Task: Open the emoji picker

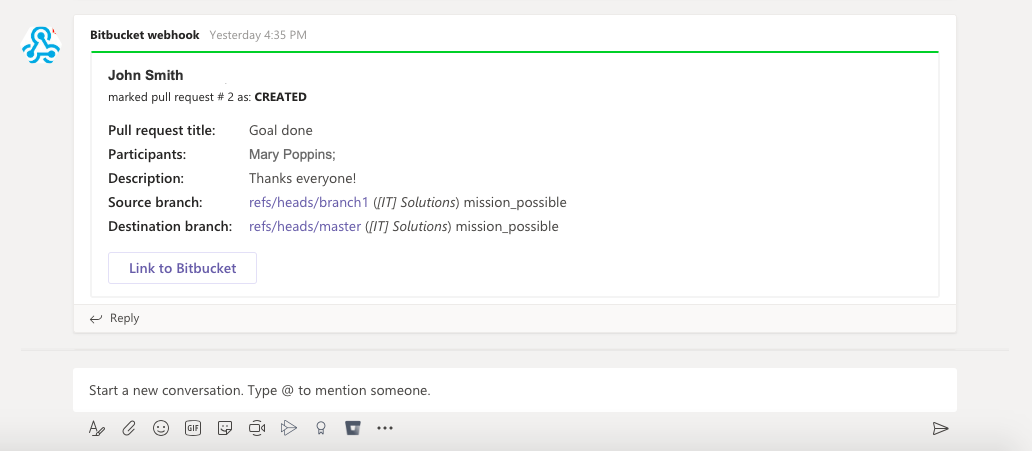Action: [x=161, y=428]
